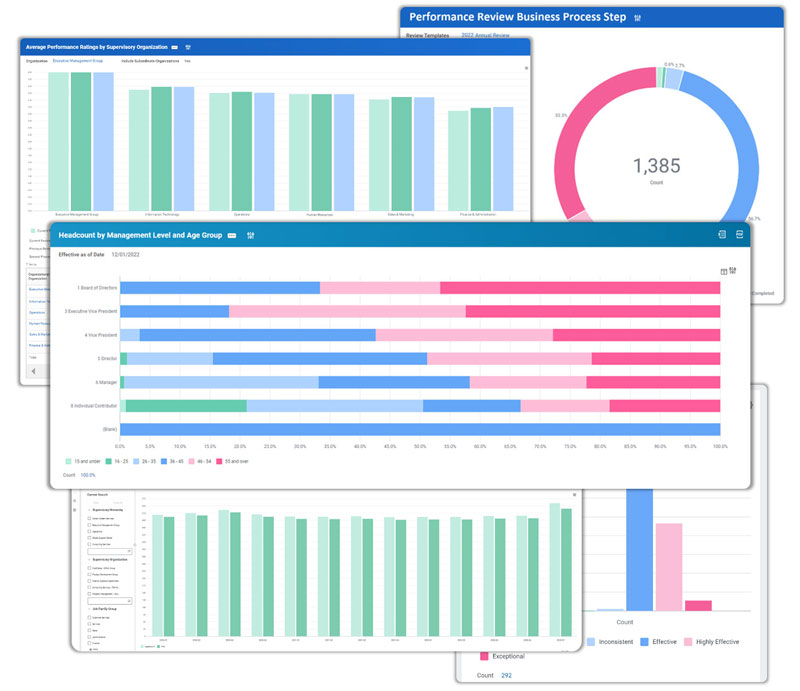Toggle the 16 - 25 legend swatch
The image size is (800, 691).
pos(109,461)
